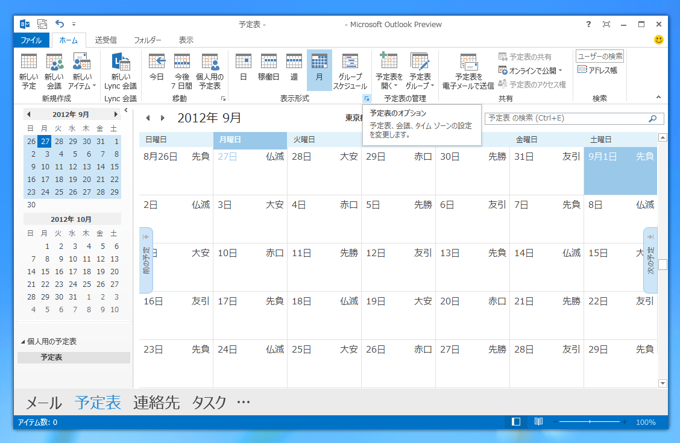Open the new items (新しいアイテム) menu

pos(82,72)
